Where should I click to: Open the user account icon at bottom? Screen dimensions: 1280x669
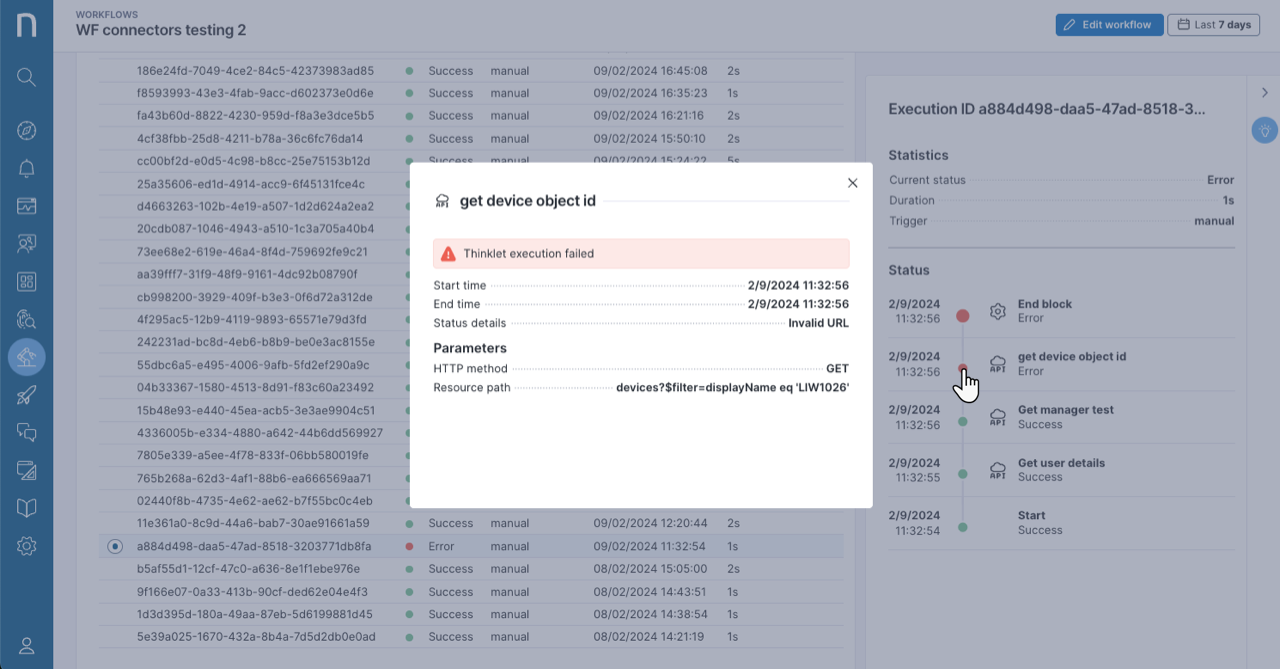[27, 646]
